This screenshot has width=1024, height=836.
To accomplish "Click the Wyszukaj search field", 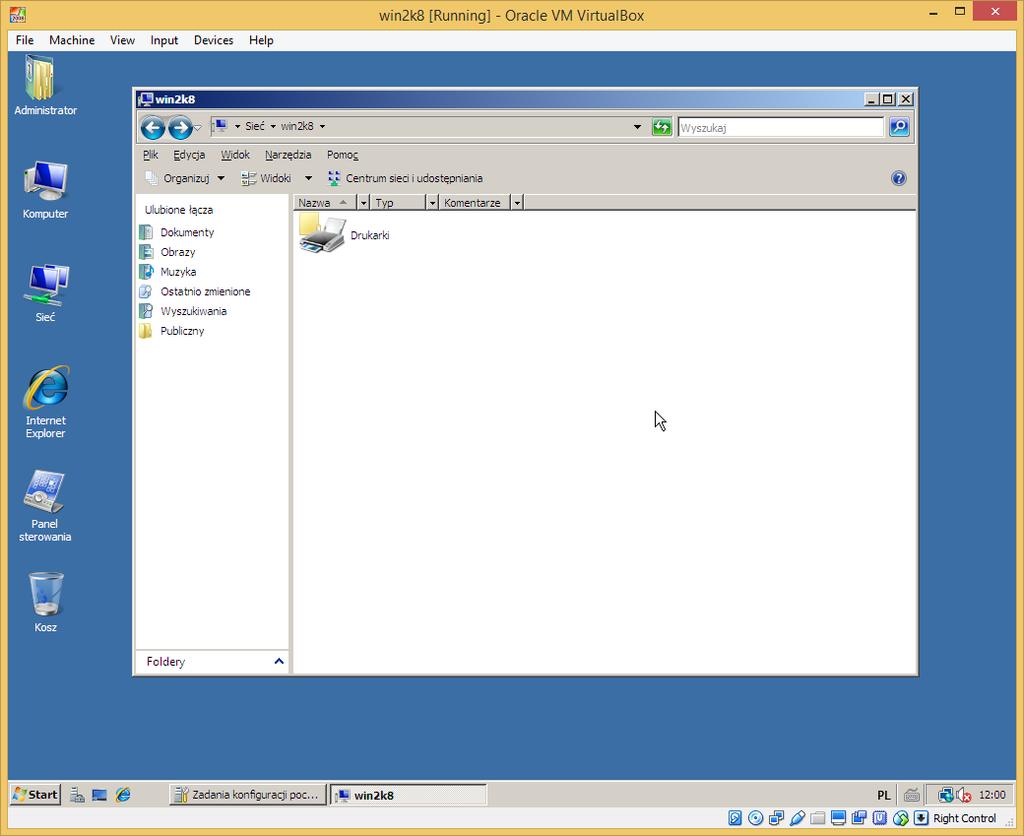I will pos(780,127).
